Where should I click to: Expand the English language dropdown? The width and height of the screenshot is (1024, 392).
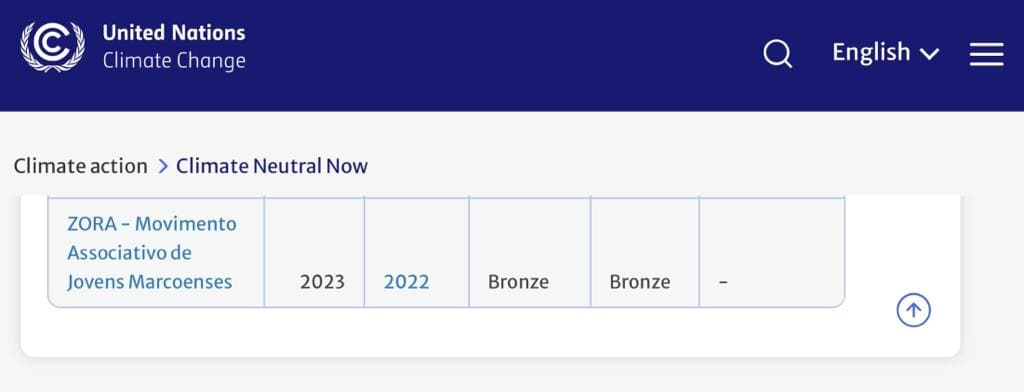click(885, 52)
